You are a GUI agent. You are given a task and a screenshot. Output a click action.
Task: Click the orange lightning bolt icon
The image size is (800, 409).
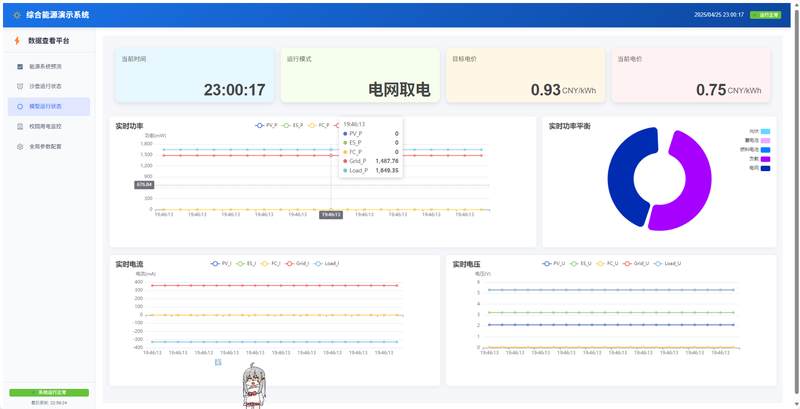coord(17,41)
